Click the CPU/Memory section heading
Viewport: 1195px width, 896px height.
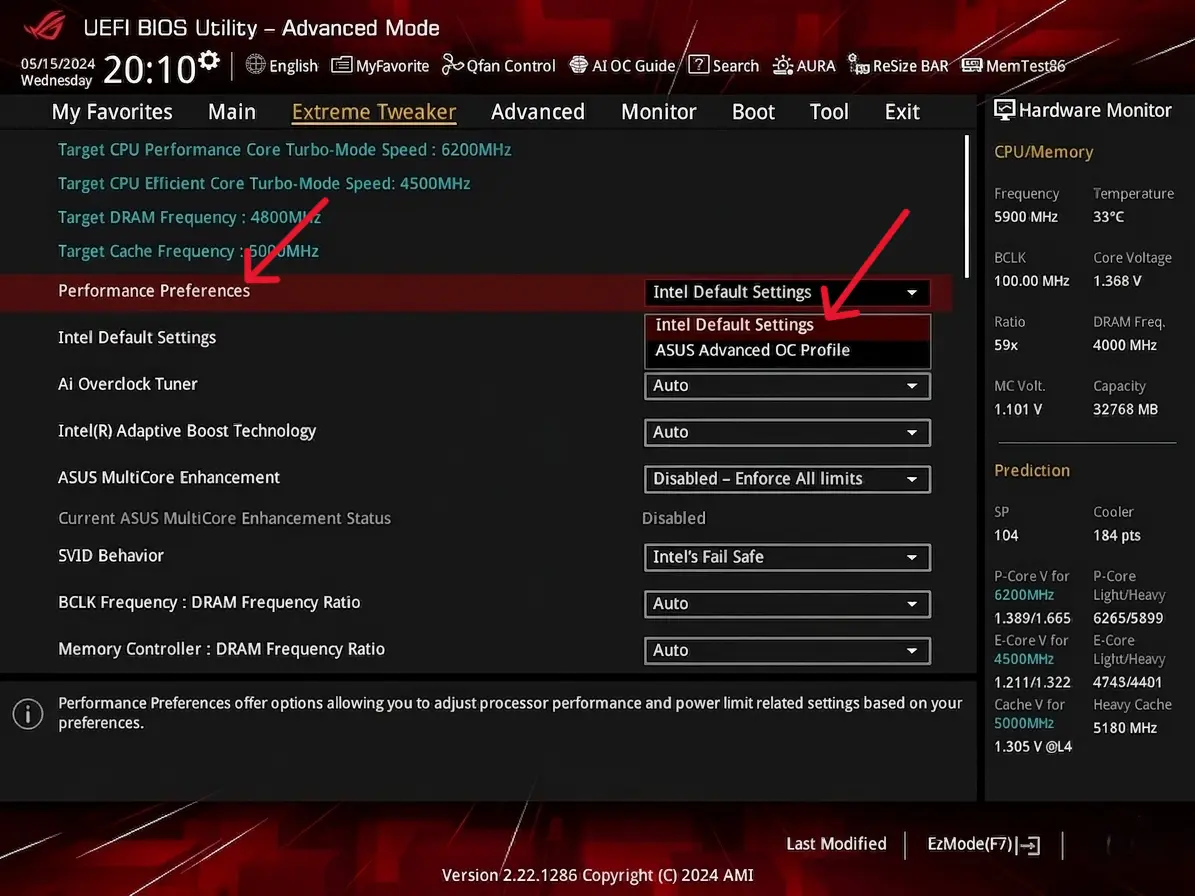[1043, 152]
